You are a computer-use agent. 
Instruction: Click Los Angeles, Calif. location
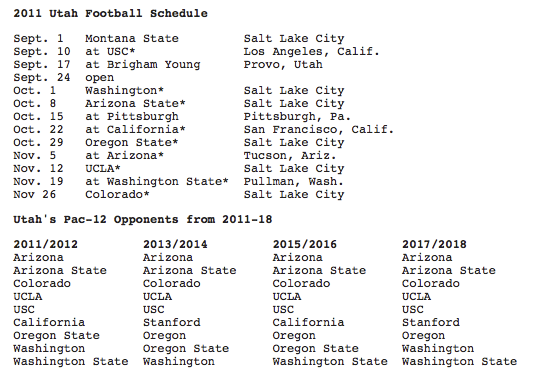(x=311, y=52)
